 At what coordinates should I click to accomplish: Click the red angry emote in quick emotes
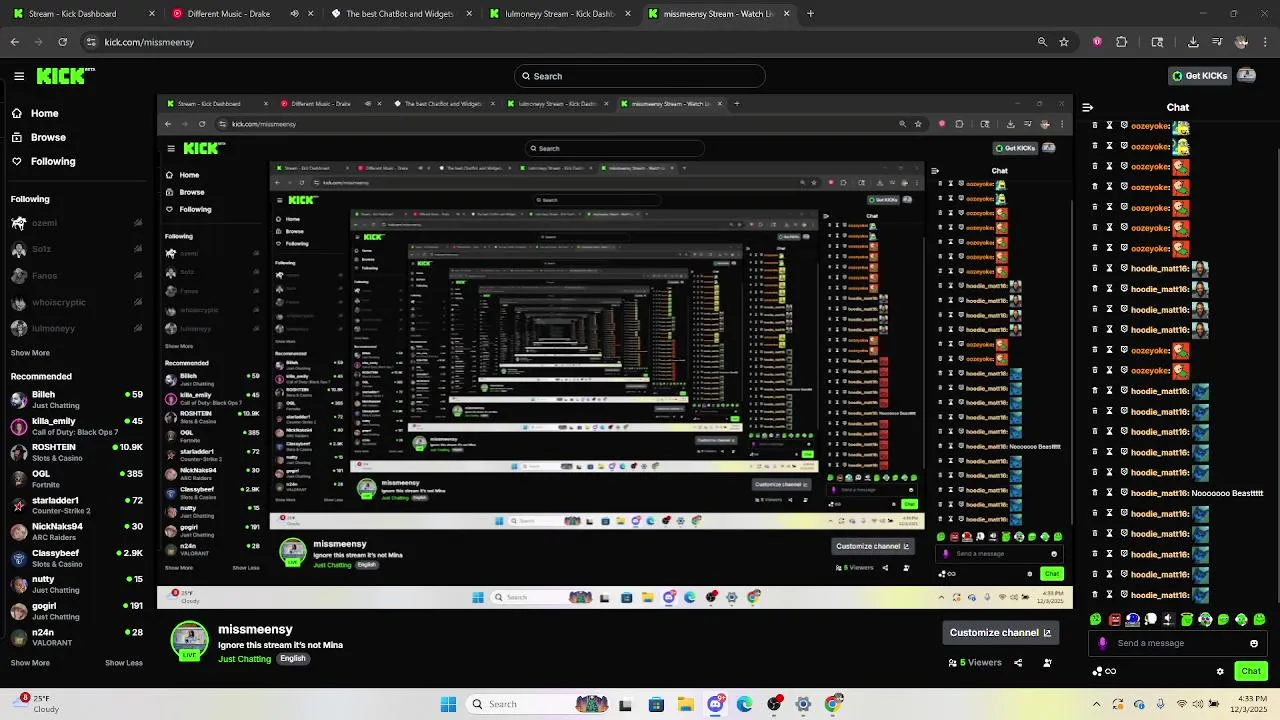coord(1114,620)
